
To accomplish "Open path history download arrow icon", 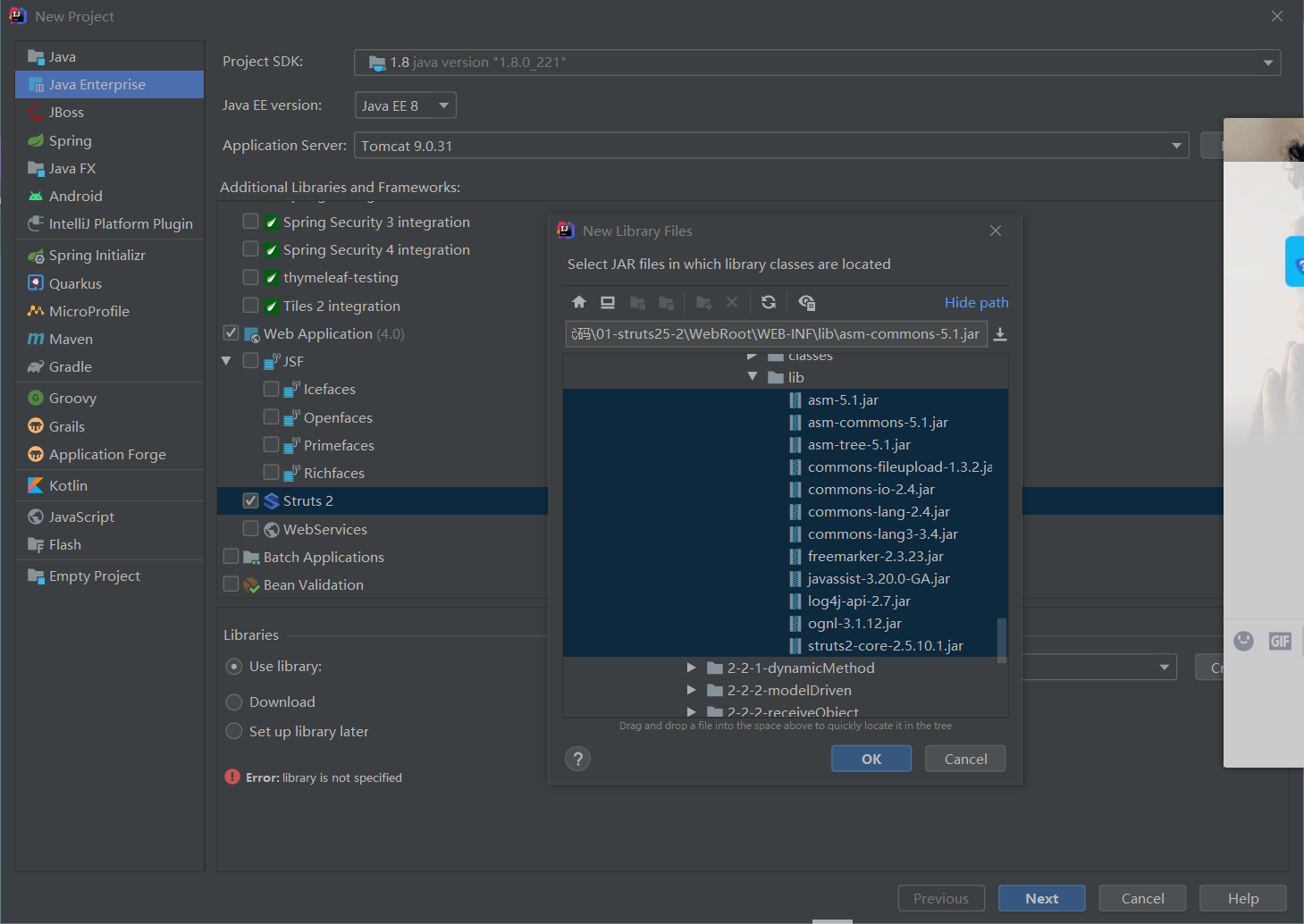I will coord(1000,334).
